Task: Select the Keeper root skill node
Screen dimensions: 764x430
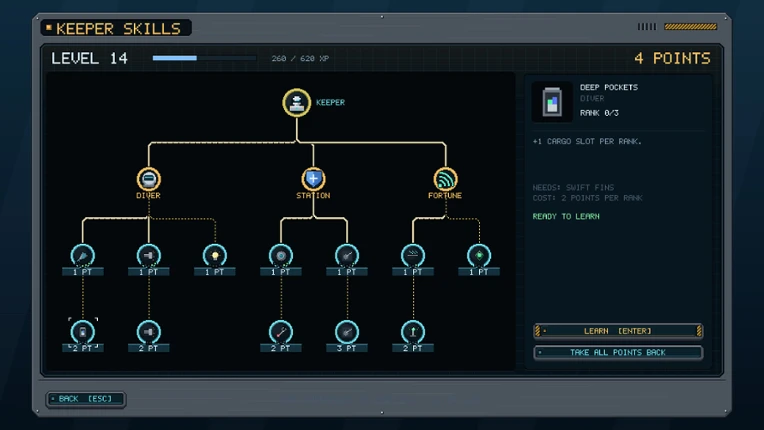Action: [296, 103]
